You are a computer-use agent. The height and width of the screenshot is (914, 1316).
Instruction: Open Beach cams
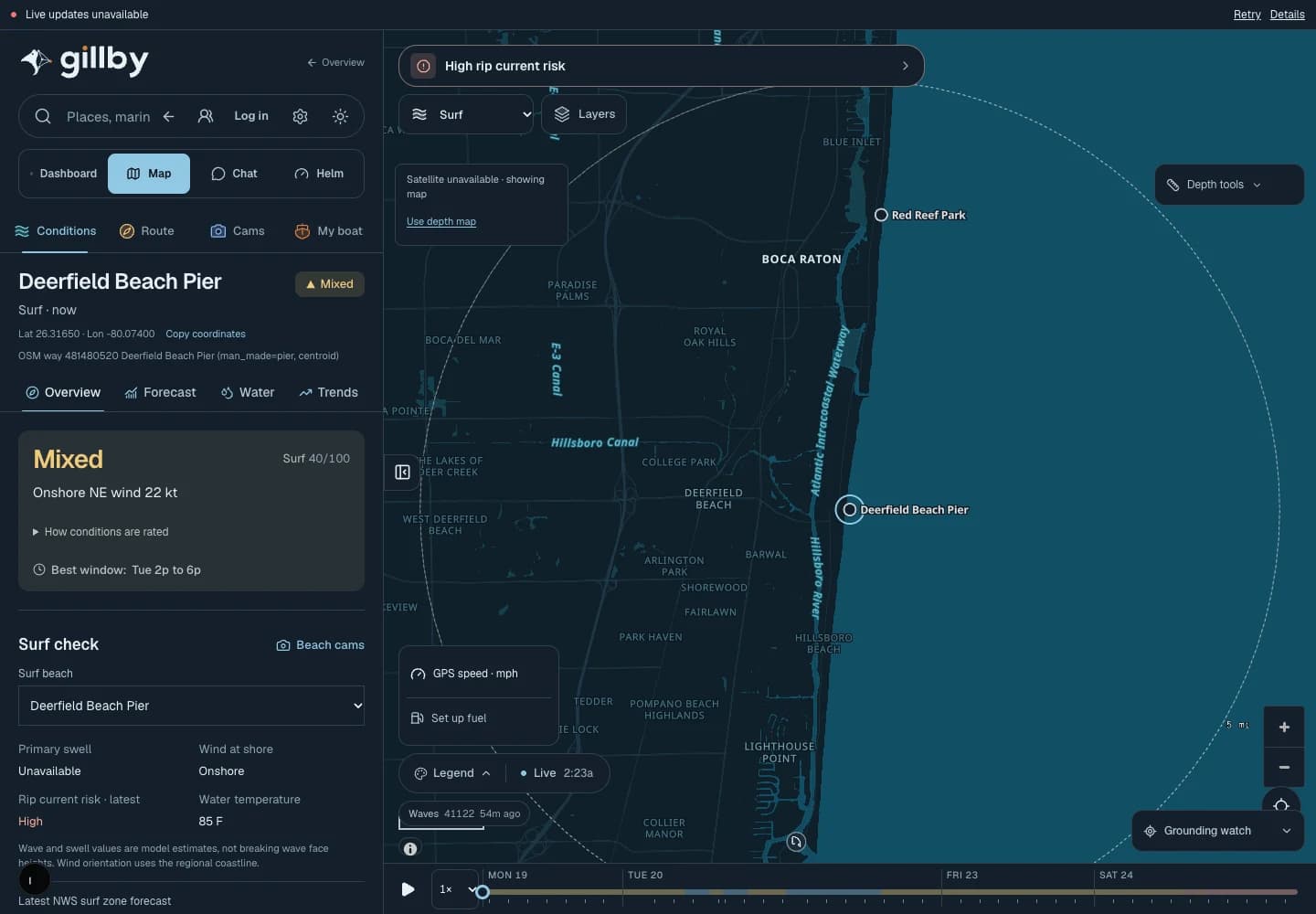click(320, 644)
